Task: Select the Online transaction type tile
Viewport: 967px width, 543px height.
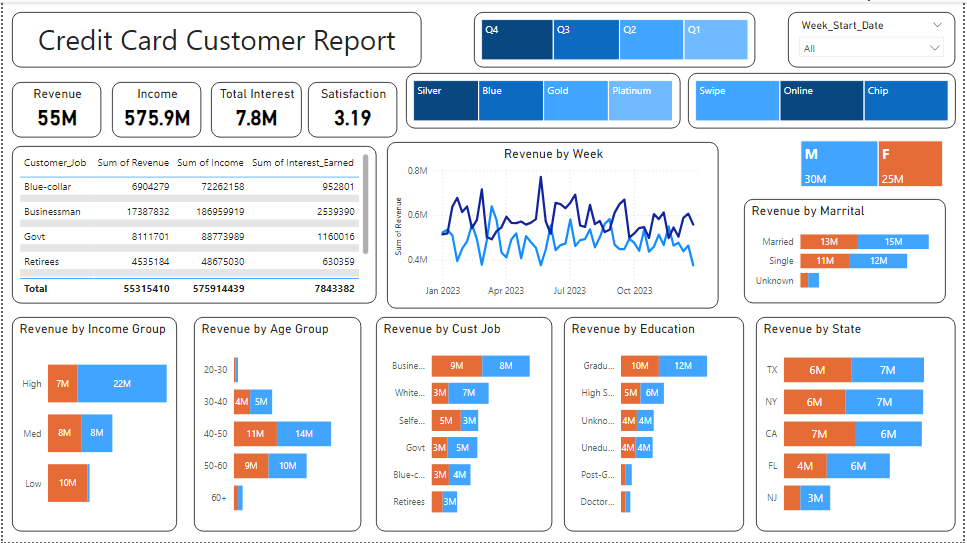Action: (821, 101)
